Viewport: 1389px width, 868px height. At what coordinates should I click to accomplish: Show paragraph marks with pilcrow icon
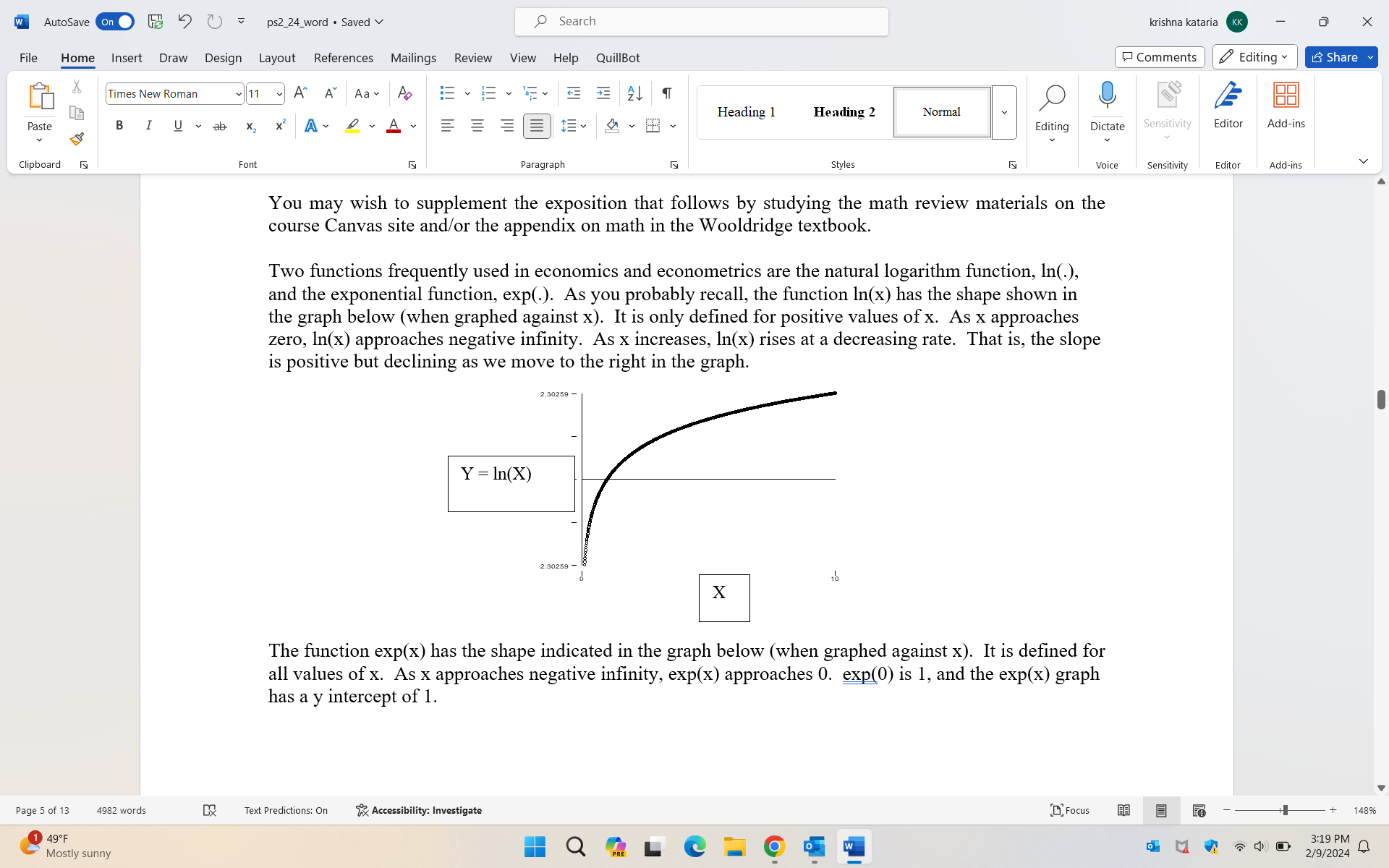[666, 93]
